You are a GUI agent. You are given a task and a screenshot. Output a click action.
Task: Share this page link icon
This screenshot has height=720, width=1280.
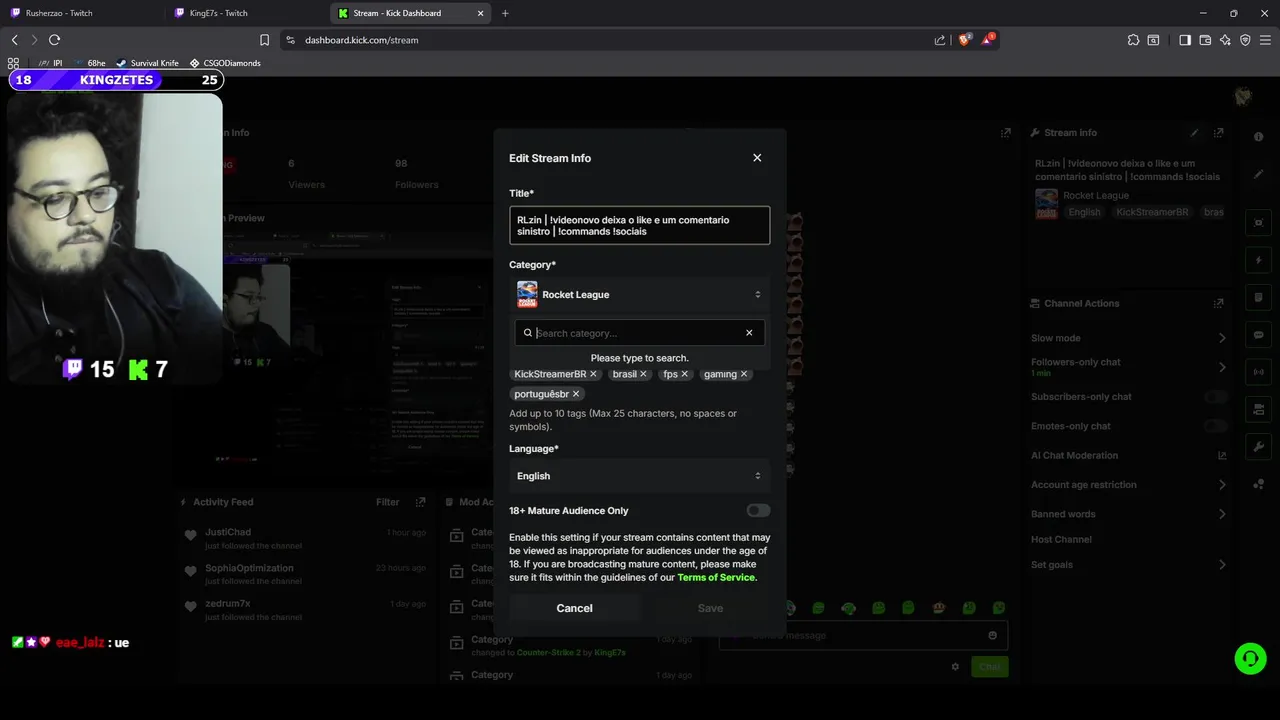(940, 40)
